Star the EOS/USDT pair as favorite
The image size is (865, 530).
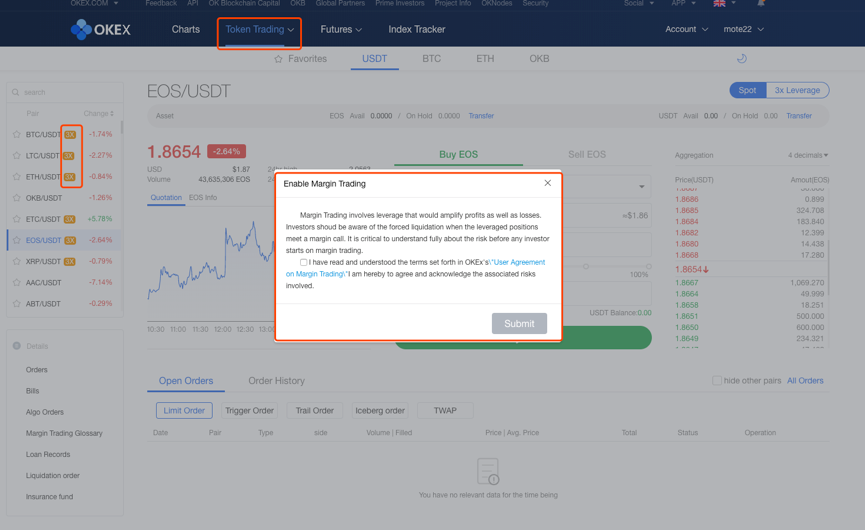(x=17, y=240)
